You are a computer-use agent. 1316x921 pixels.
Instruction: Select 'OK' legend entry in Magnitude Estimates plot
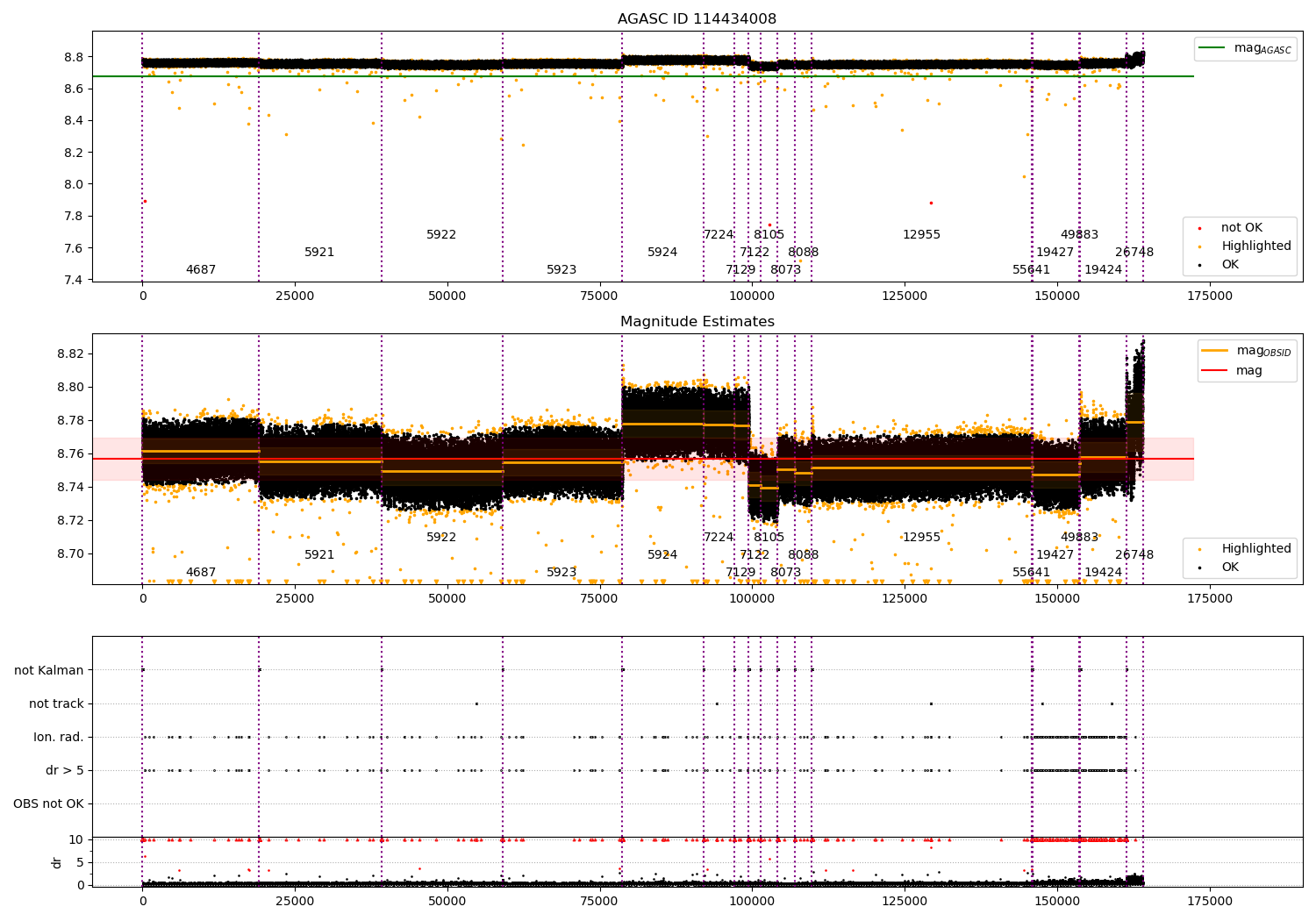pos(1219,568)
